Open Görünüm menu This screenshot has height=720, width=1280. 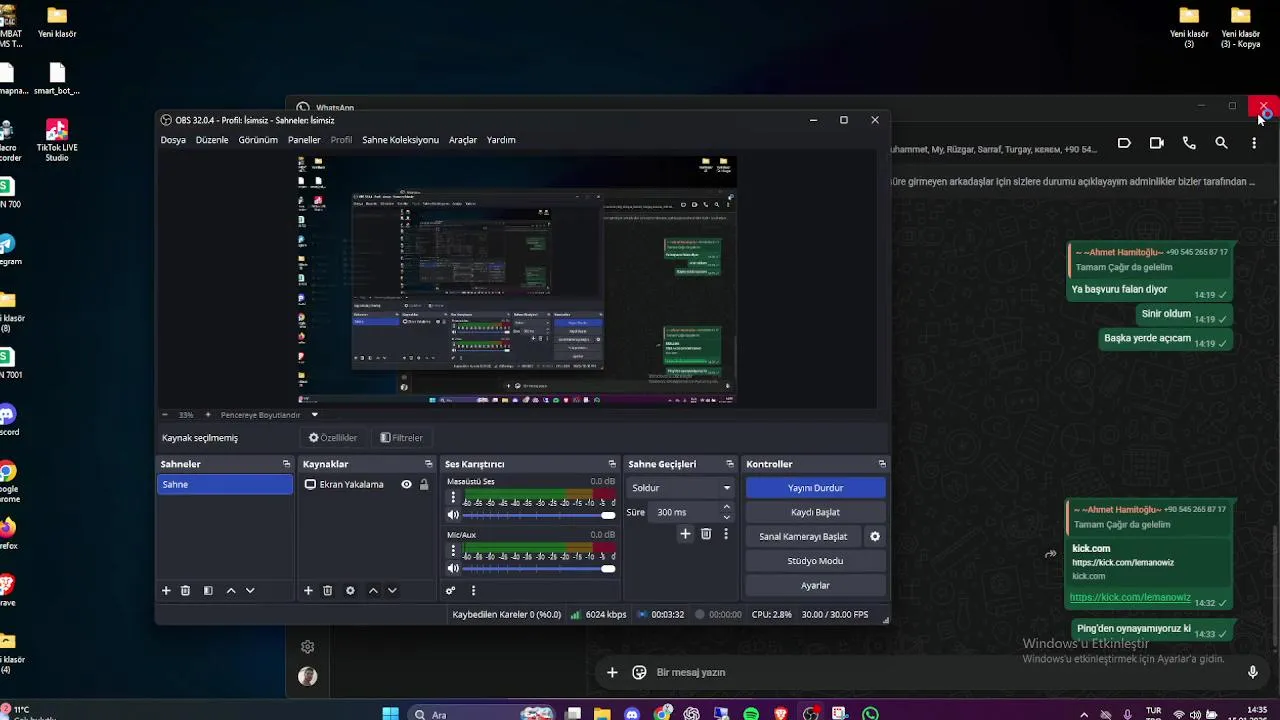[x=258, y=140]
